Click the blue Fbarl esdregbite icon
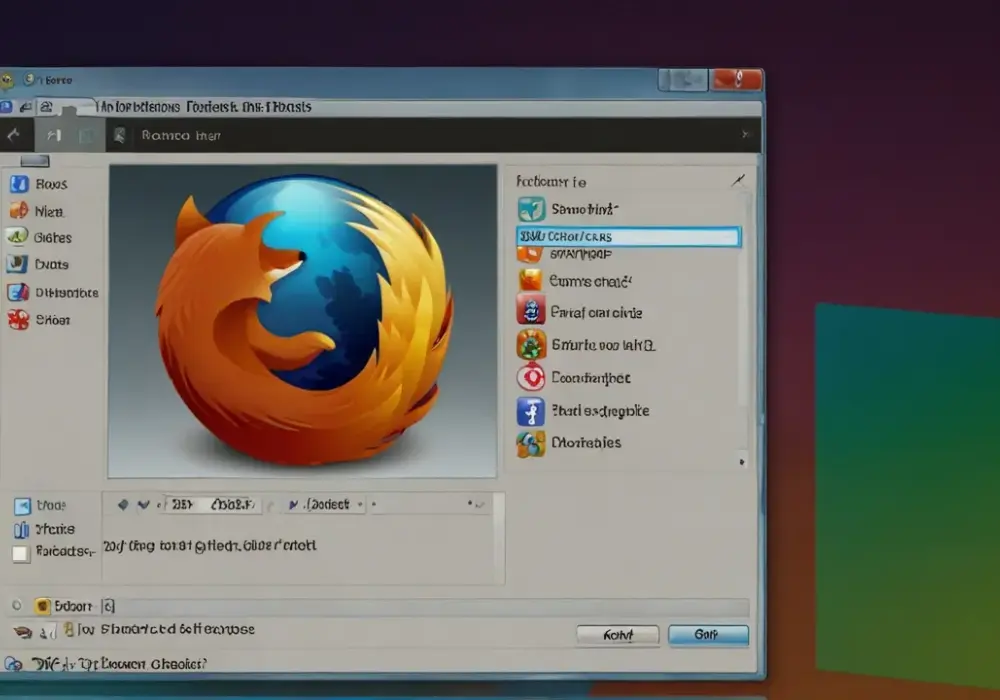The height and width of the screenshot is (700, 1000). pyautogui.click(x=531, y=411)
